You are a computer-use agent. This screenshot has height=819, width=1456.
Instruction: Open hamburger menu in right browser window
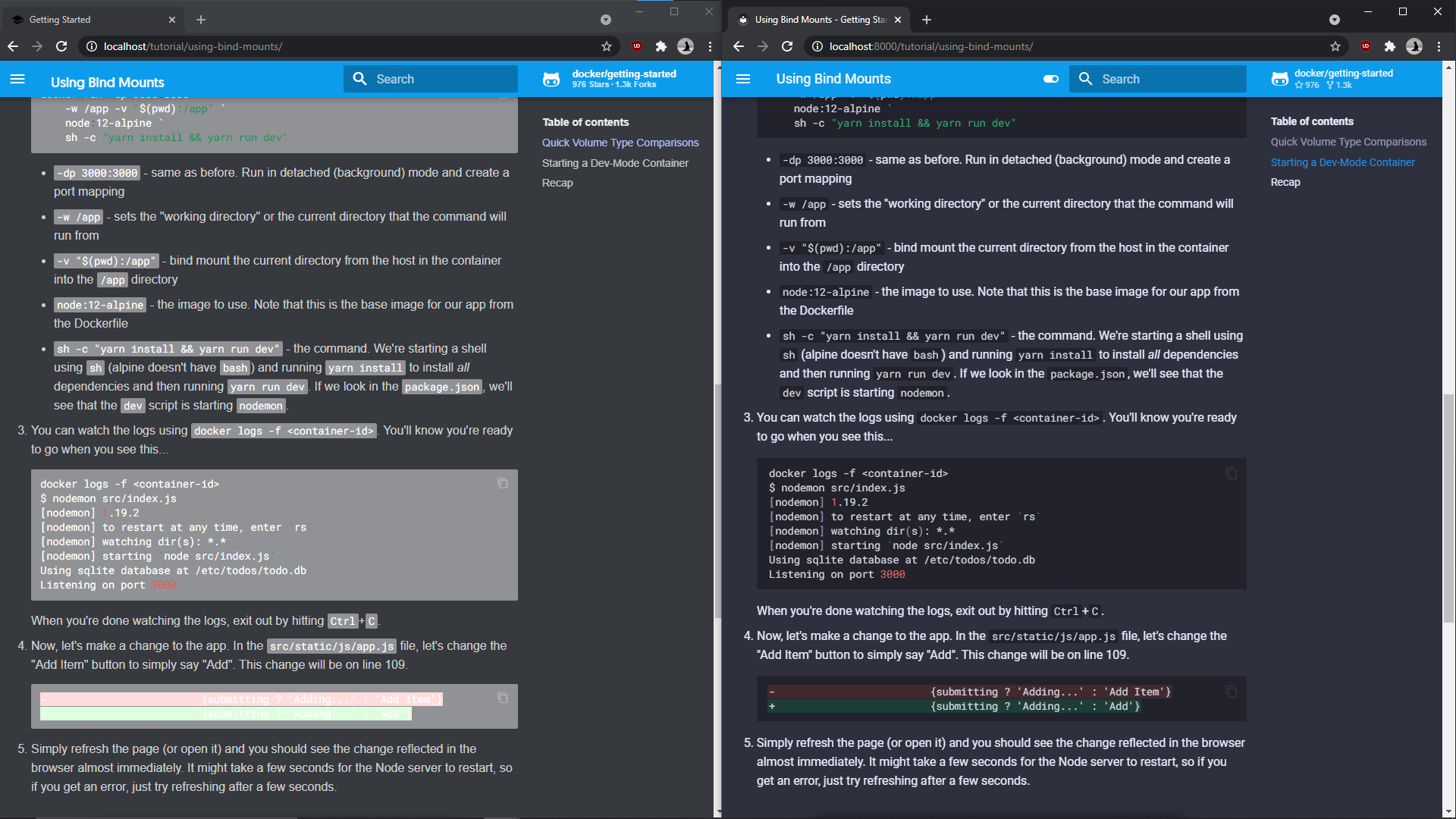743,79
